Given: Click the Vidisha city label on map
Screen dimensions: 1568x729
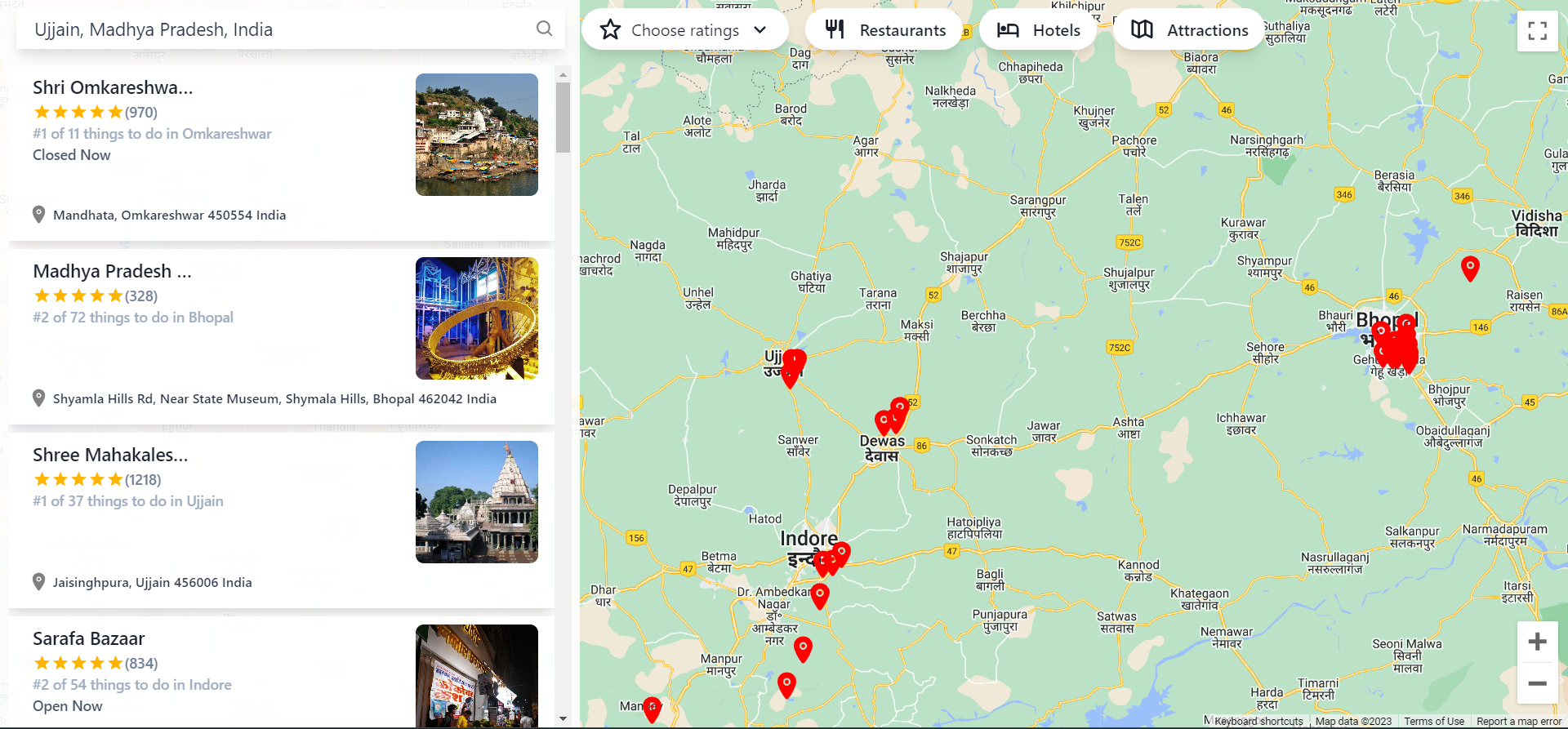Looking at the screenshot, I should click(1536, 223).
